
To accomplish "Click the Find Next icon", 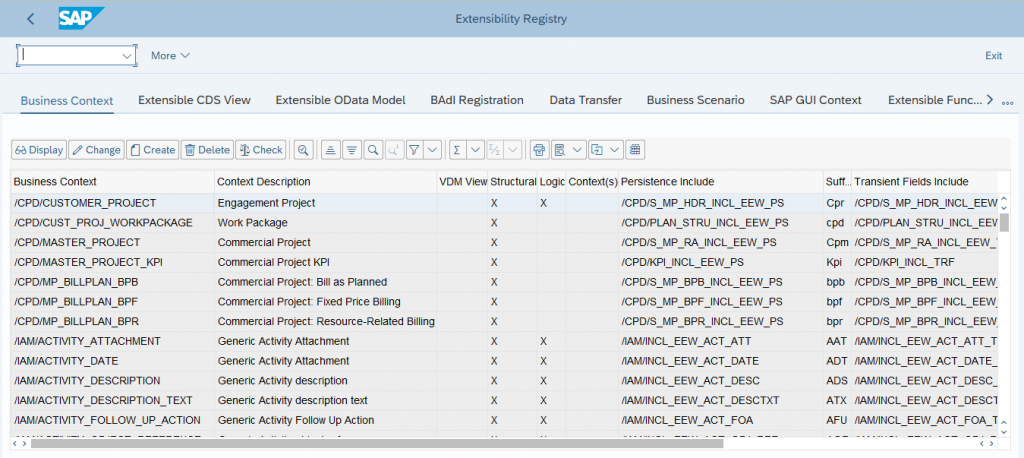I will (394, 150).
